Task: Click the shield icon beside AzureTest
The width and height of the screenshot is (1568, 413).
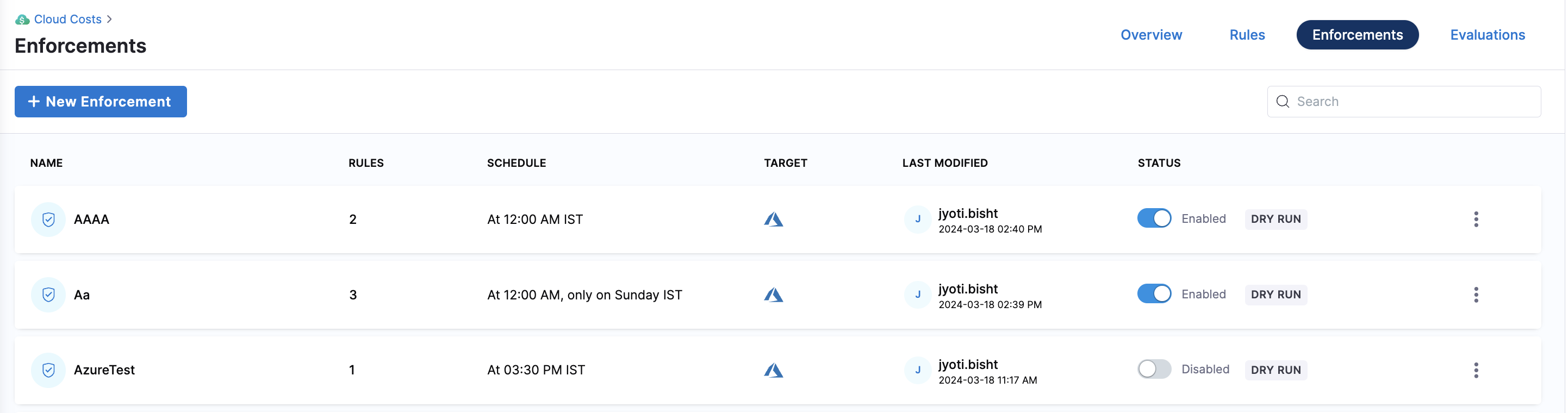Action: (48, 371)
